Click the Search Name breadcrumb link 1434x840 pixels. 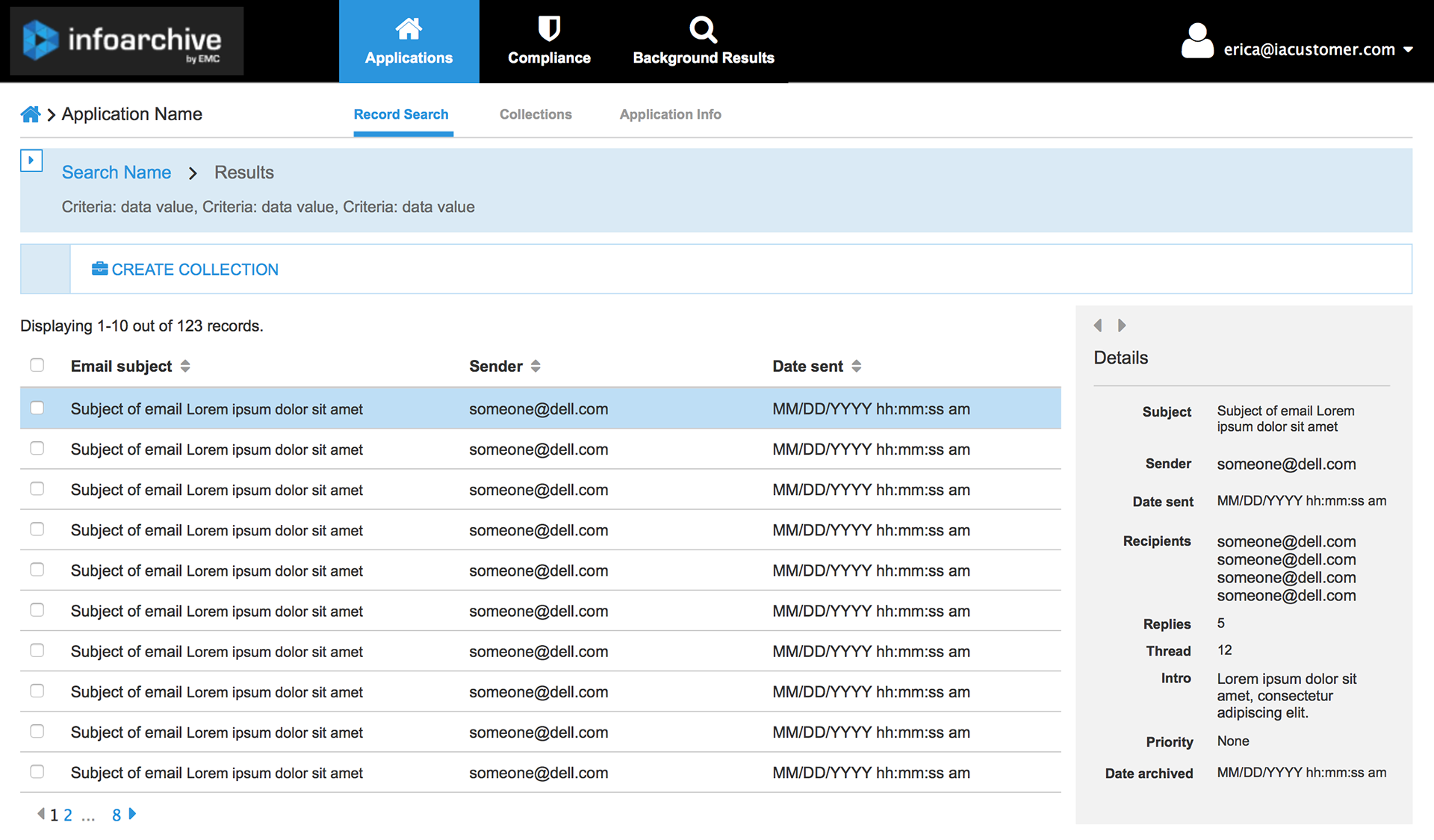pyautogui.click(x=117, y=172)
